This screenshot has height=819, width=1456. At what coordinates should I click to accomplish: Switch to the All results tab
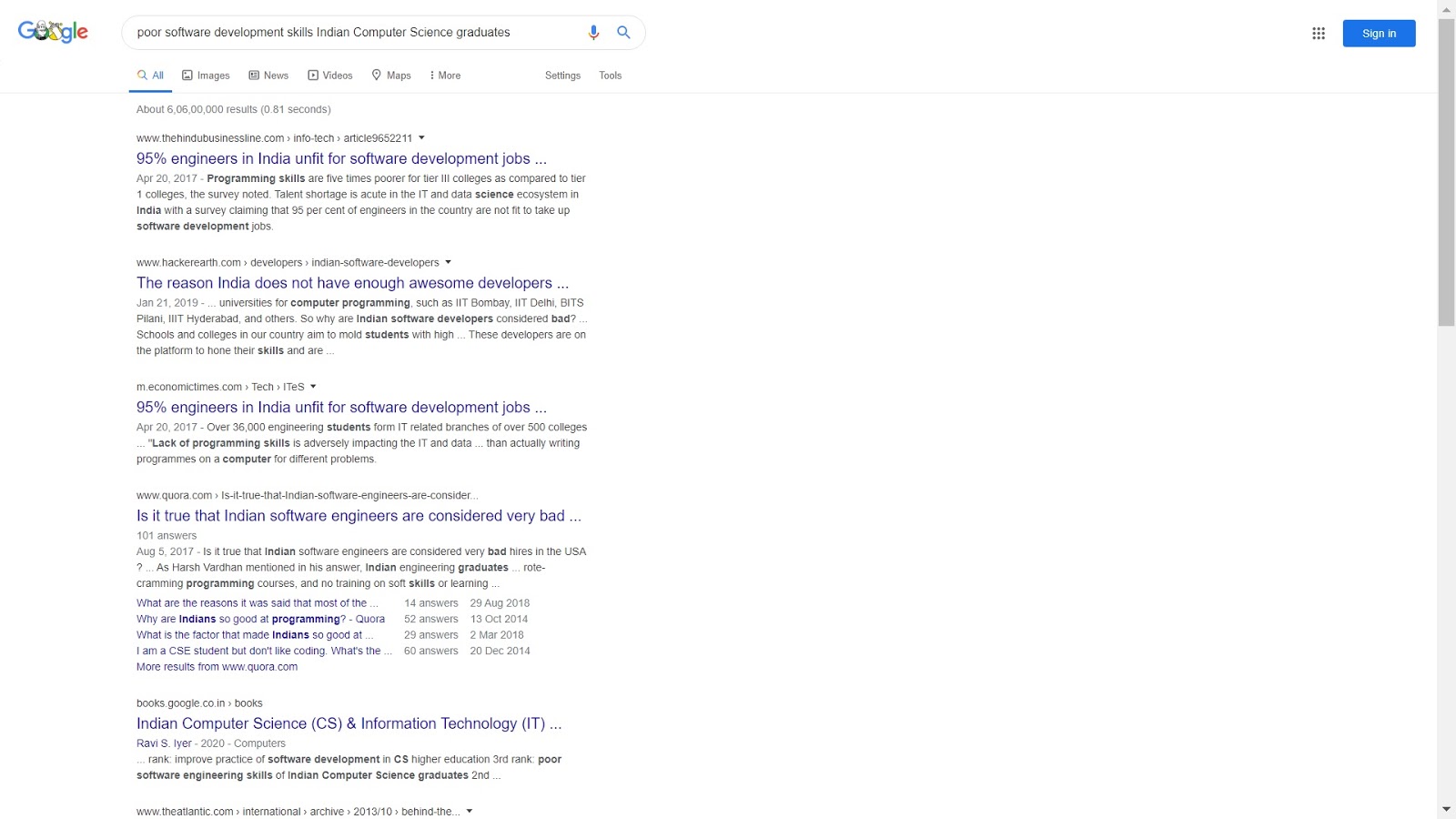pyautogui.click(x=150, y=75)
